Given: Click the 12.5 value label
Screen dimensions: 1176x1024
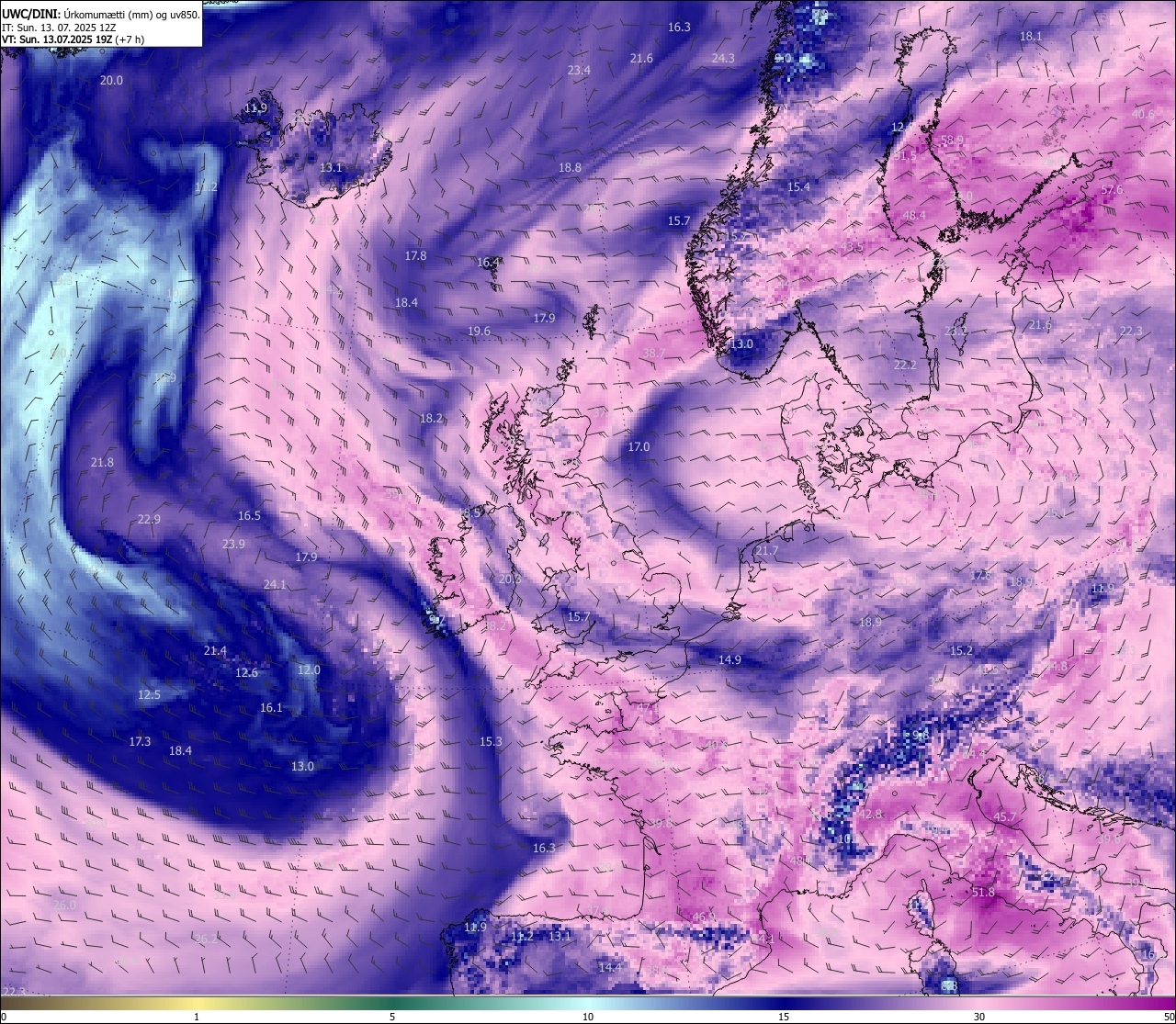Looking at the screenshot, I should point(149,695).
